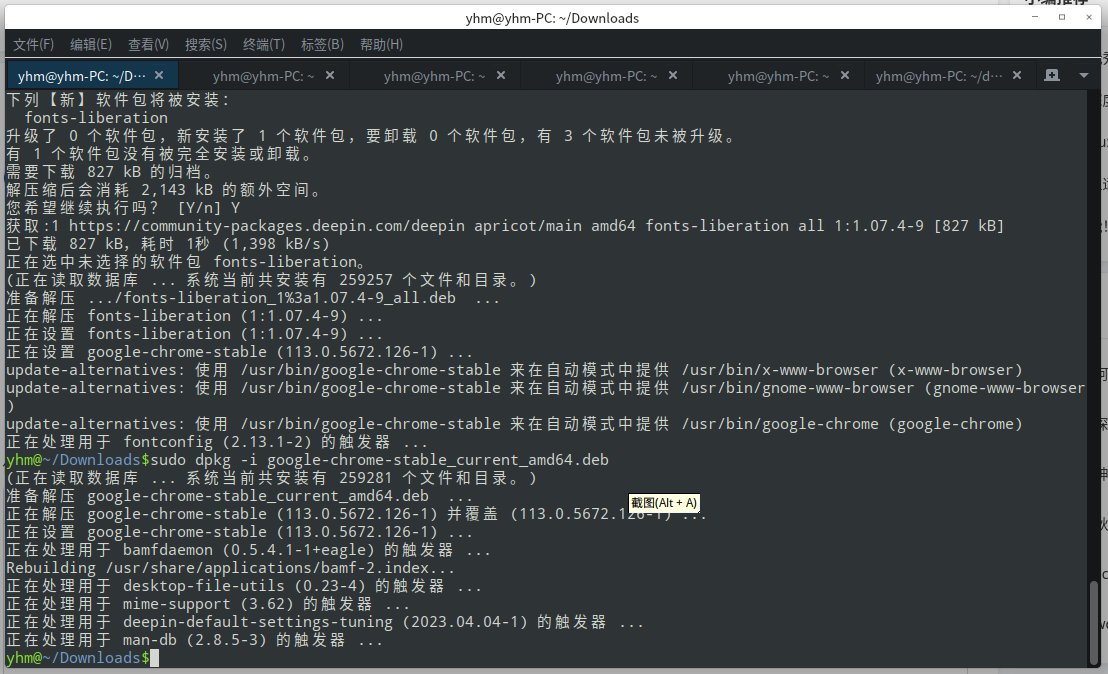This screenshot has height=674, width=1108.
Task: Open the 查看(V) menu
Action: [x=148, y=44]
